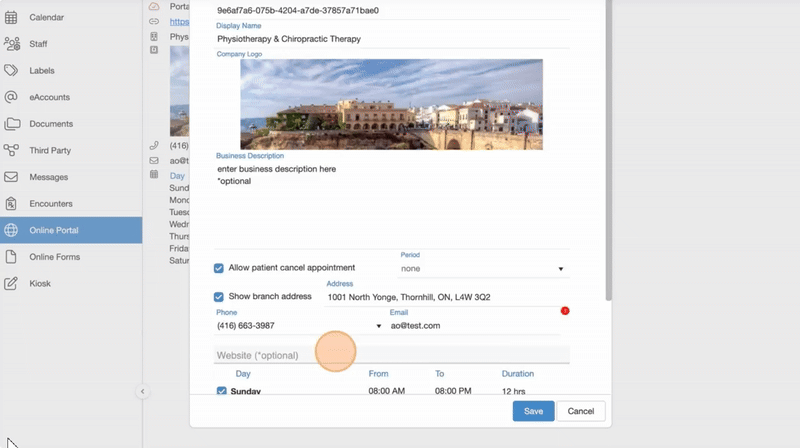Click the Cancel button
The image size is (800, 448).
pos(580,411)
